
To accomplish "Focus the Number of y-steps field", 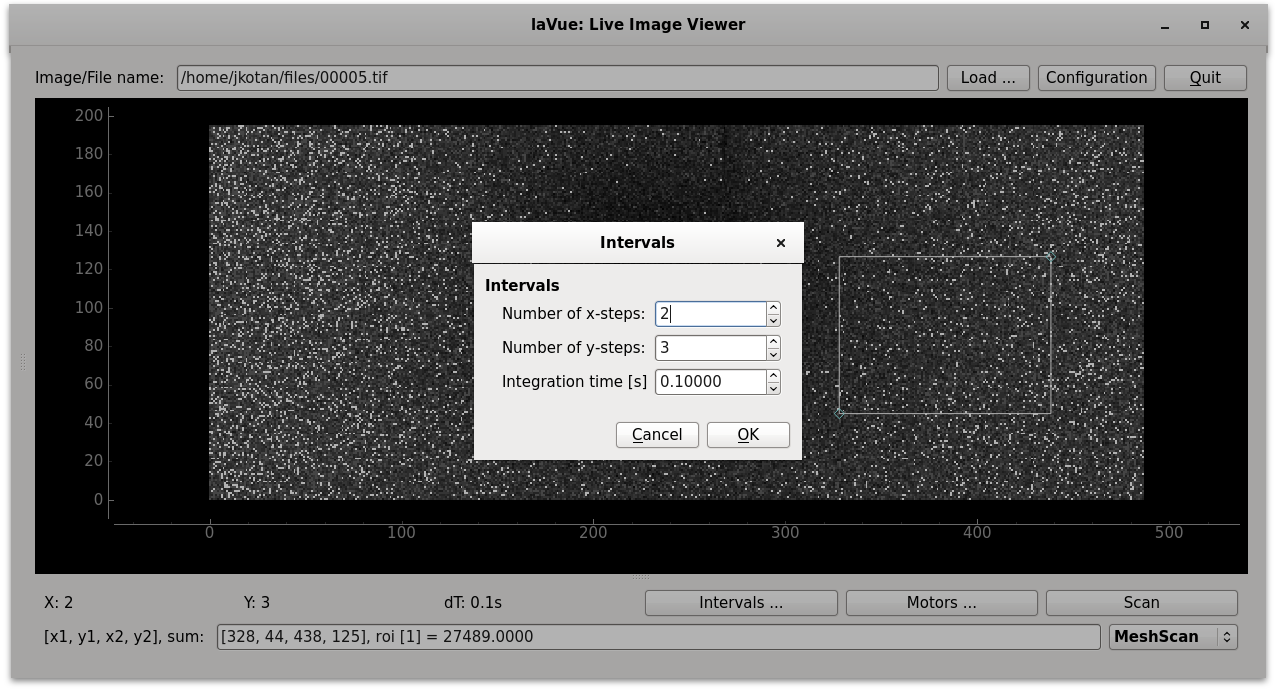I will [710, 348].
